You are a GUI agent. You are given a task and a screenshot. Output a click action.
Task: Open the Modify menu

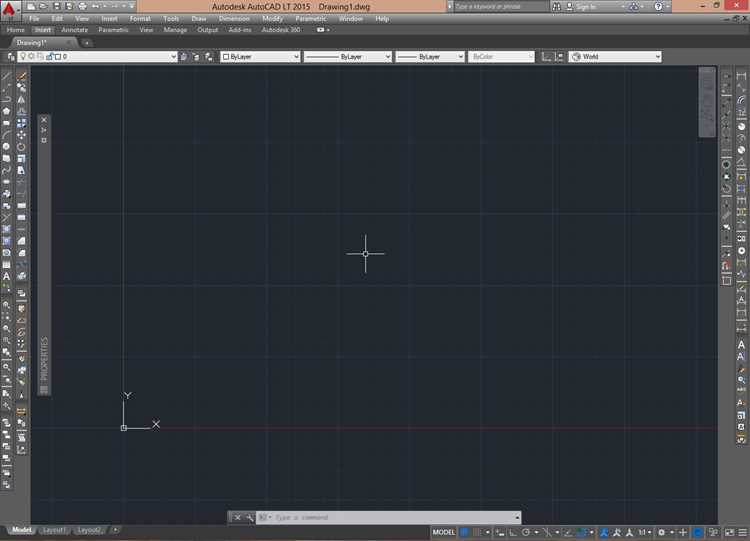272,19
